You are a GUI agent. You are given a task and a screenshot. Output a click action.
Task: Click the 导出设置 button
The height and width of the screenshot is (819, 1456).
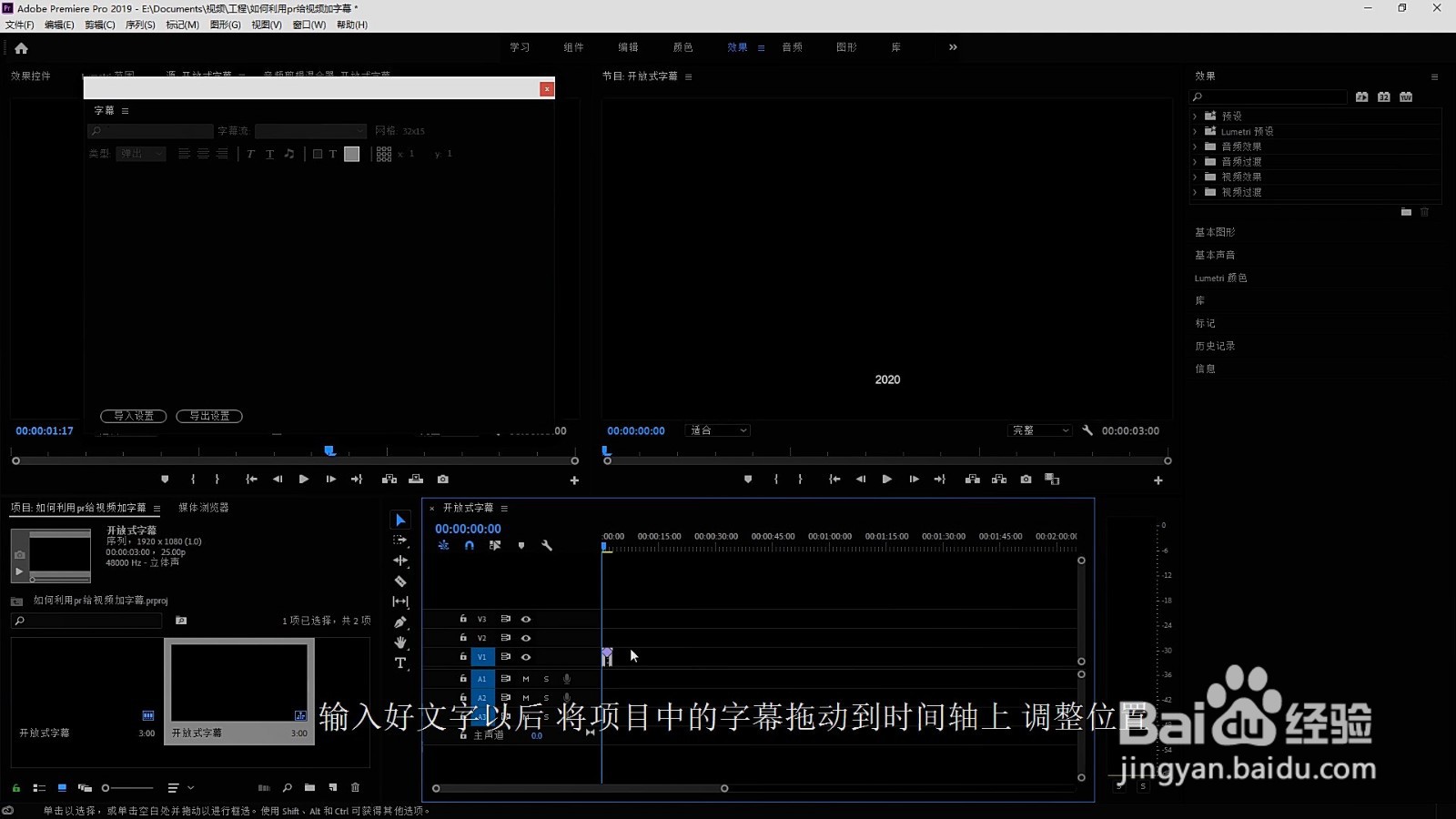pos(209,416)
